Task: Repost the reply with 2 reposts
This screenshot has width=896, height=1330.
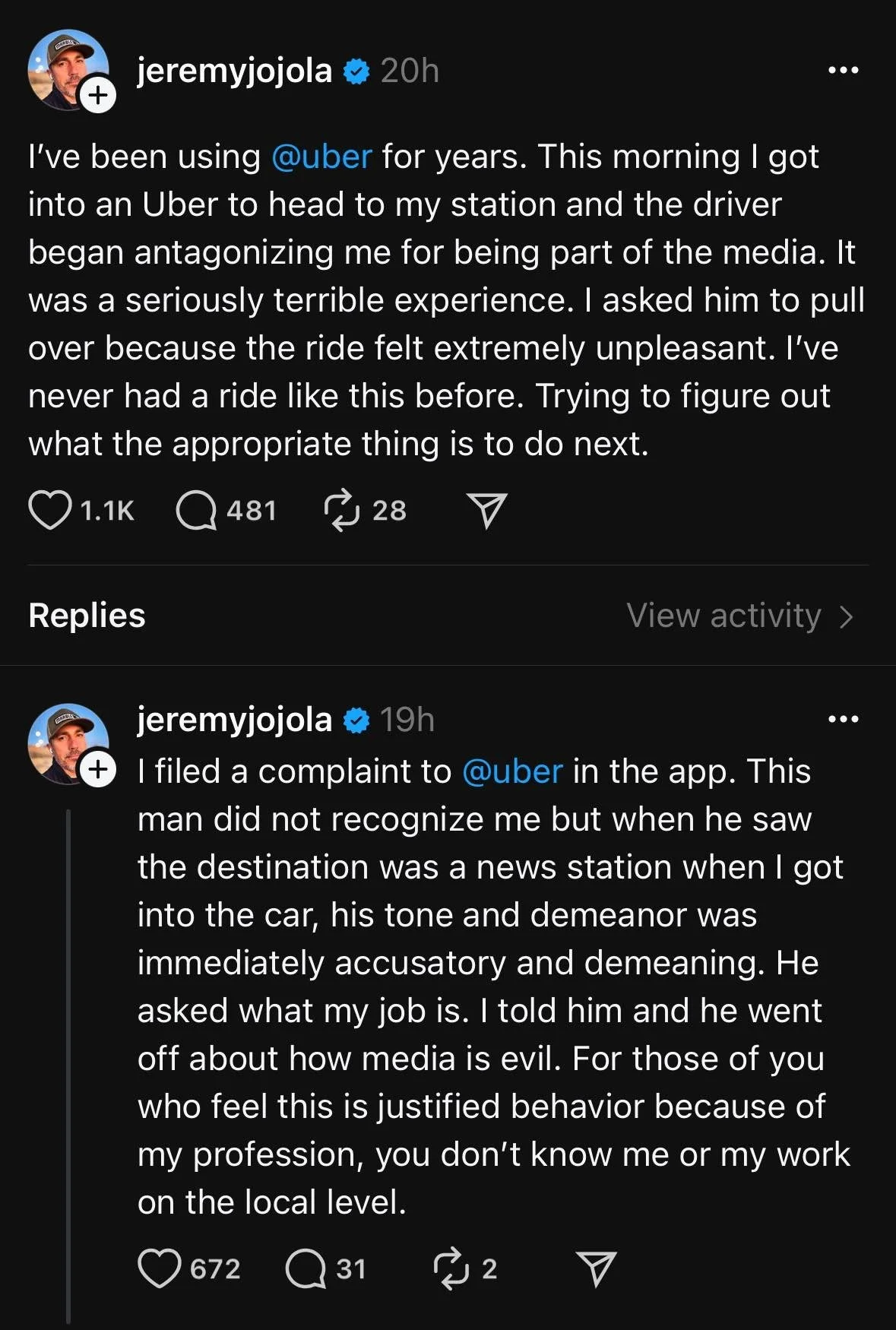Action: point(451,1268)
